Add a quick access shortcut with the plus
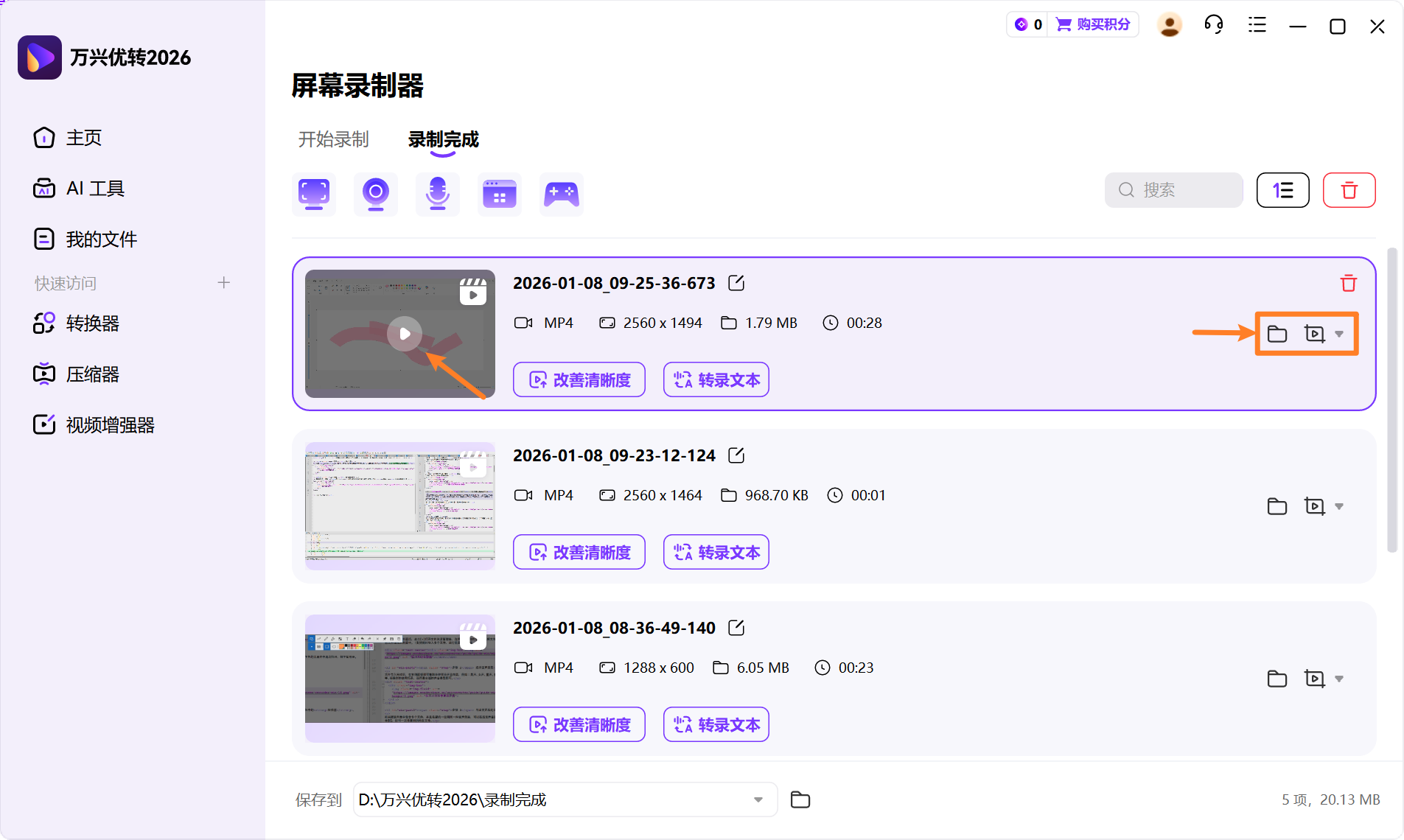Screen dimensions: 1404x840 tap(224, 282)
